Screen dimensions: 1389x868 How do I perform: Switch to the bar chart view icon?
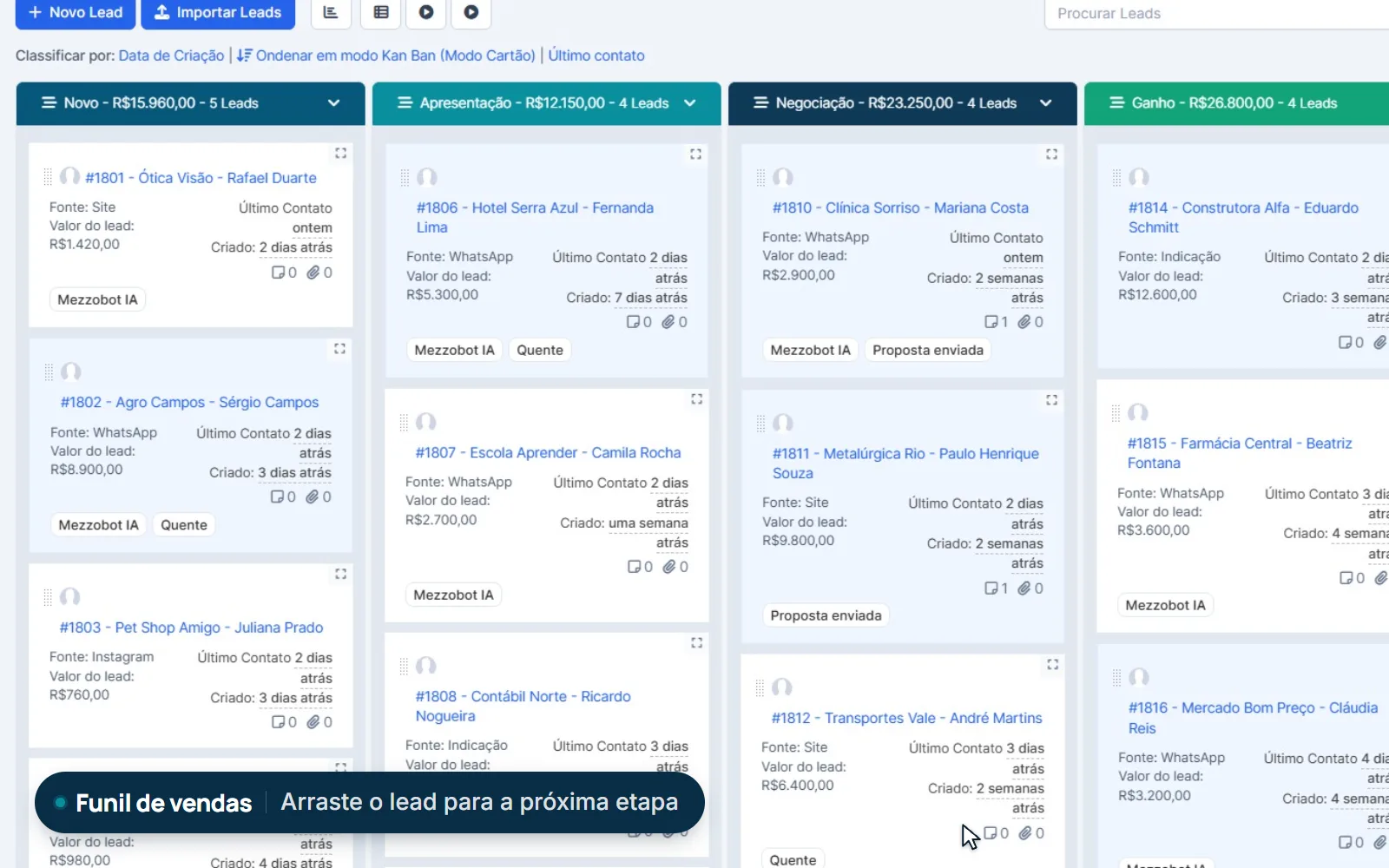point(331,13)
